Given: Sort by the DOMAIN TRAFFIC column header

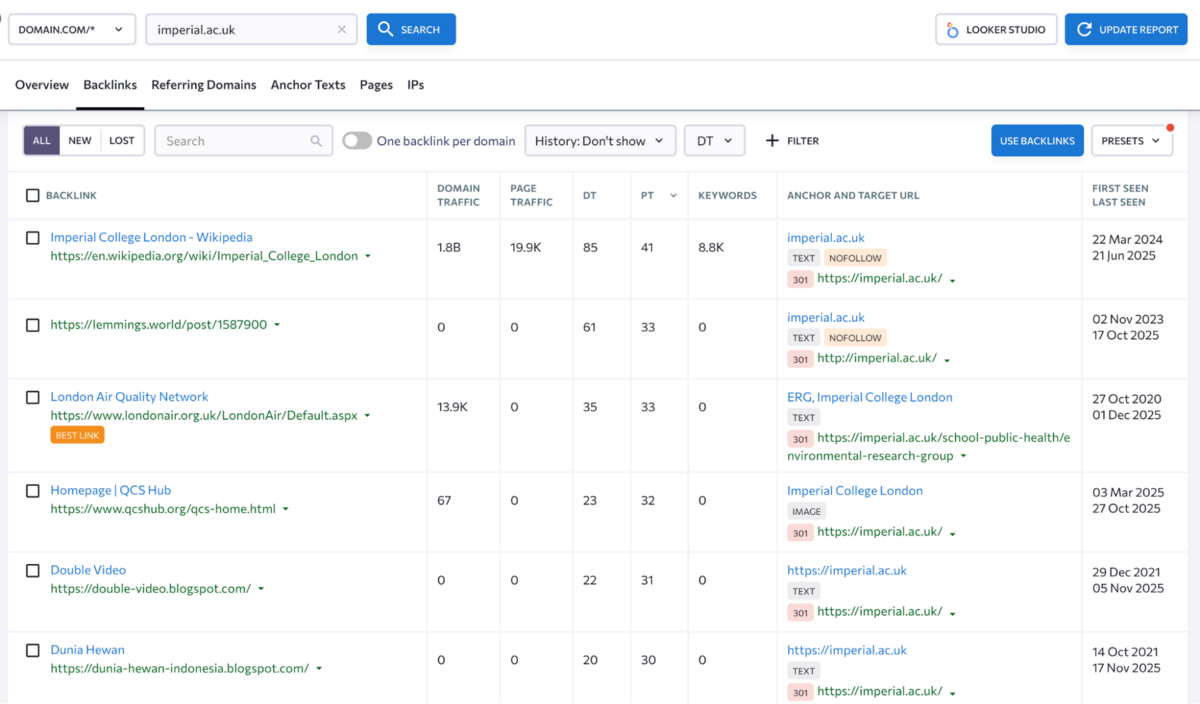Looking at the screenshot, I should pos(458,195).
